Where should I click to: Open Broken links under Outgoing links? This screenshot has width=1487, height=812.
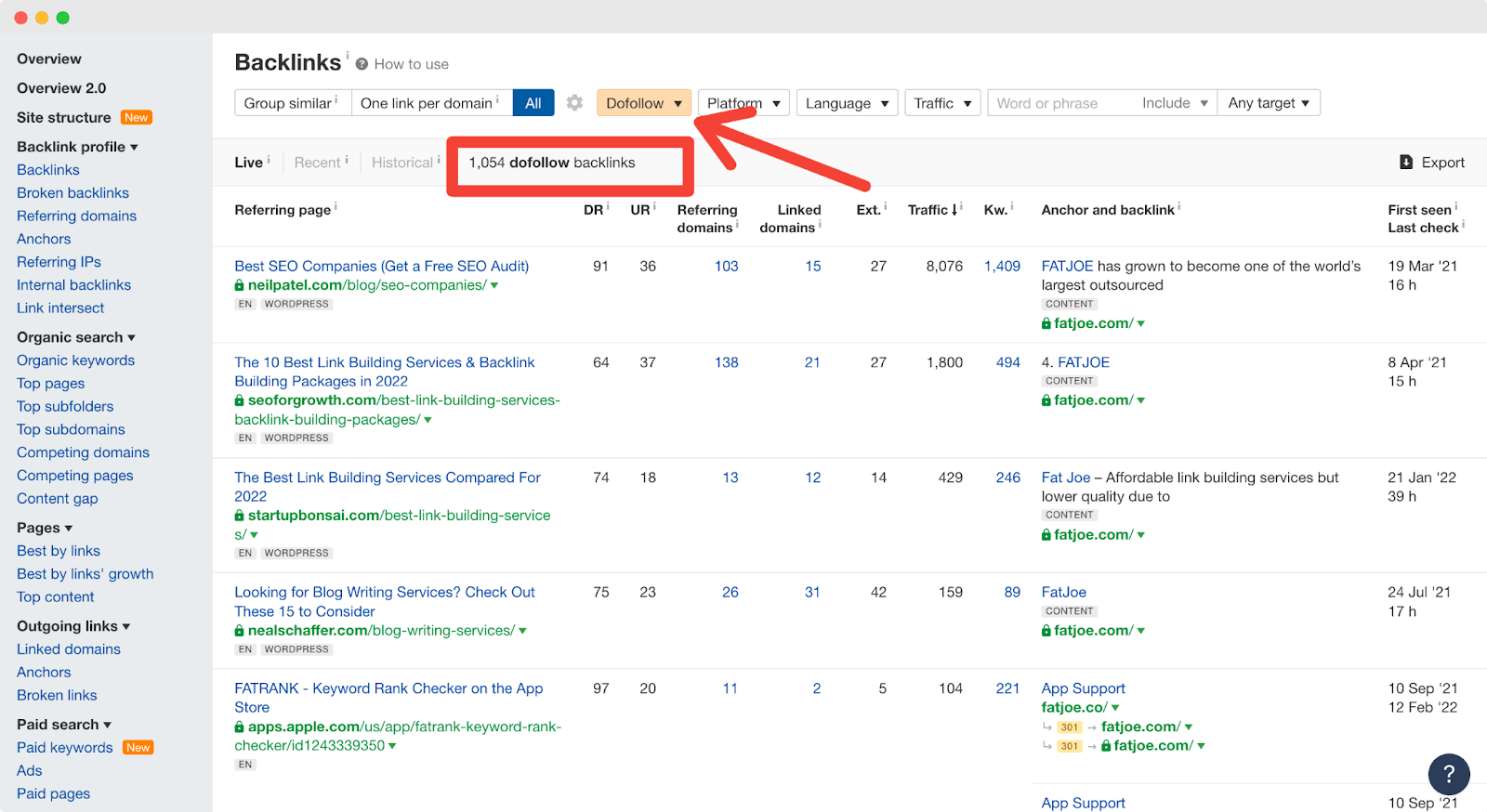pos(57,696)
